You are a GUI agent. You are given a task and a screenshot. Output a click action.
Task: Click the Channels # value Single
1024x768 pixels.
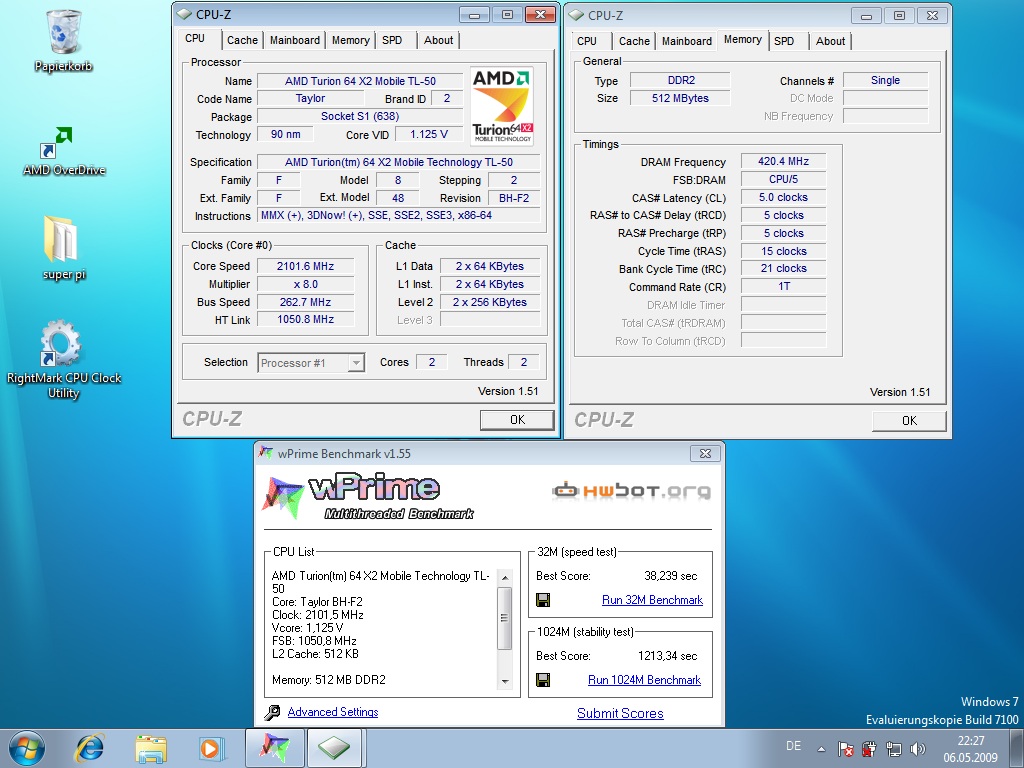pos(885,80)
